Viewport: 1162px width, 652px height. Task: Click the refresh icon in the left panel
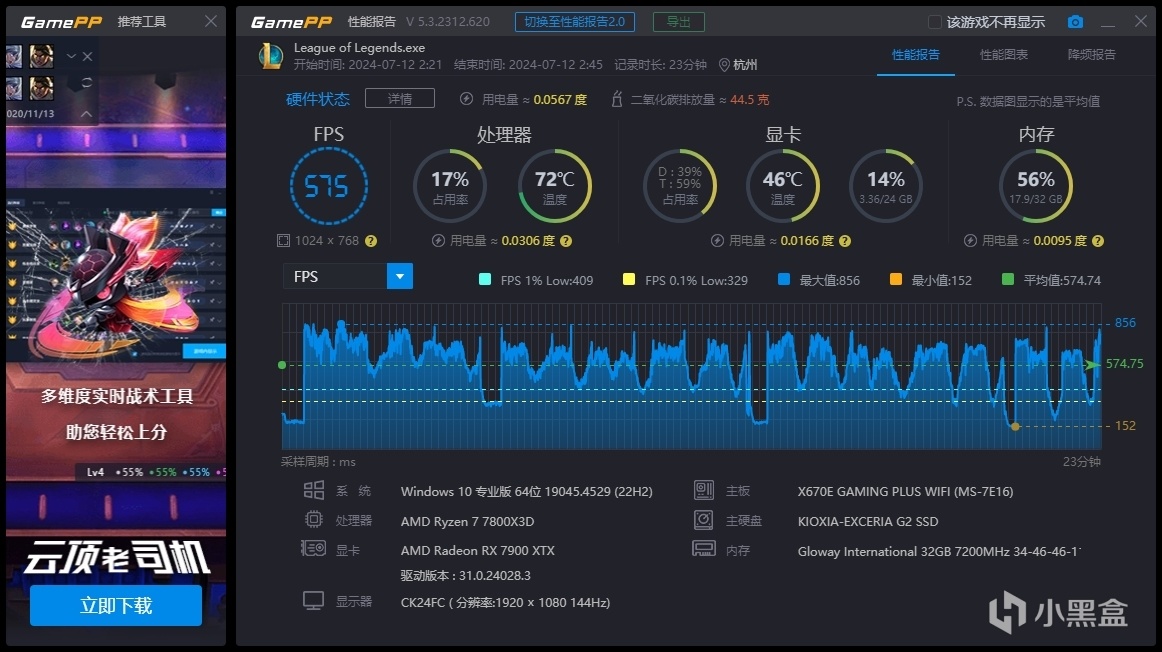[x=87, y=82]
